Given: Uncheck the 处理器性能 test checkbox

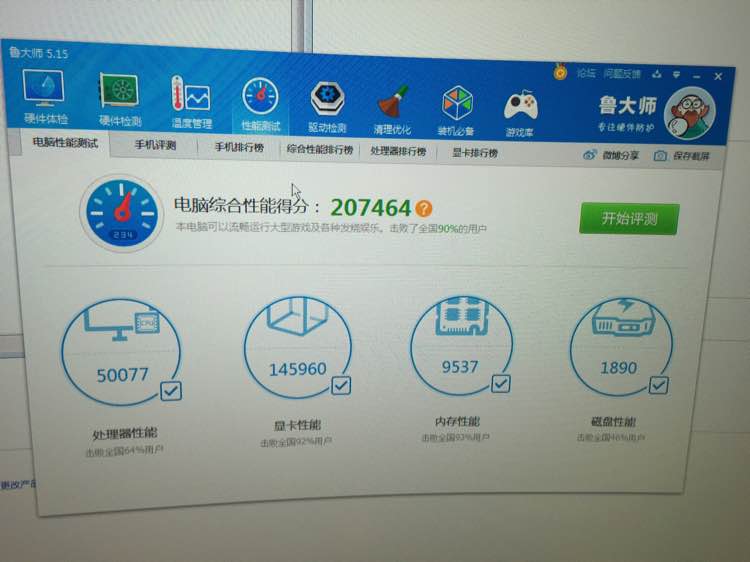Looking at the screenshot, I should point(171,391).
